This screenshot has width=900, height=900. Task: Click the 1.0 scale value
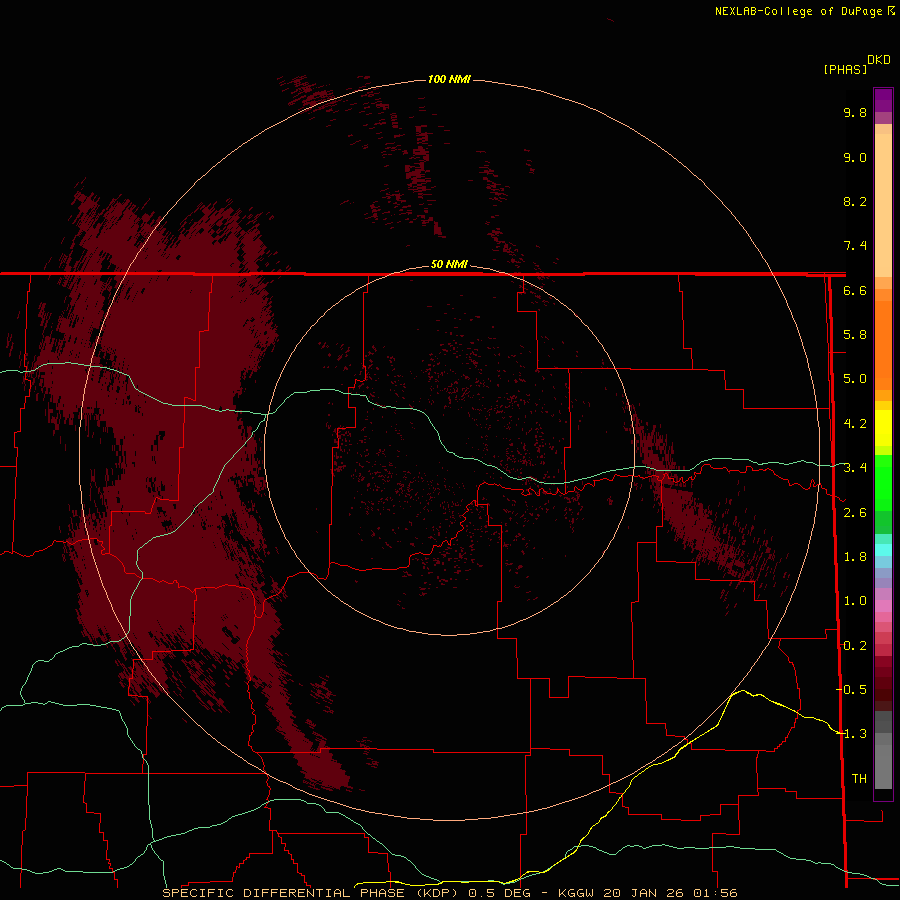click(x=855, y=601)
